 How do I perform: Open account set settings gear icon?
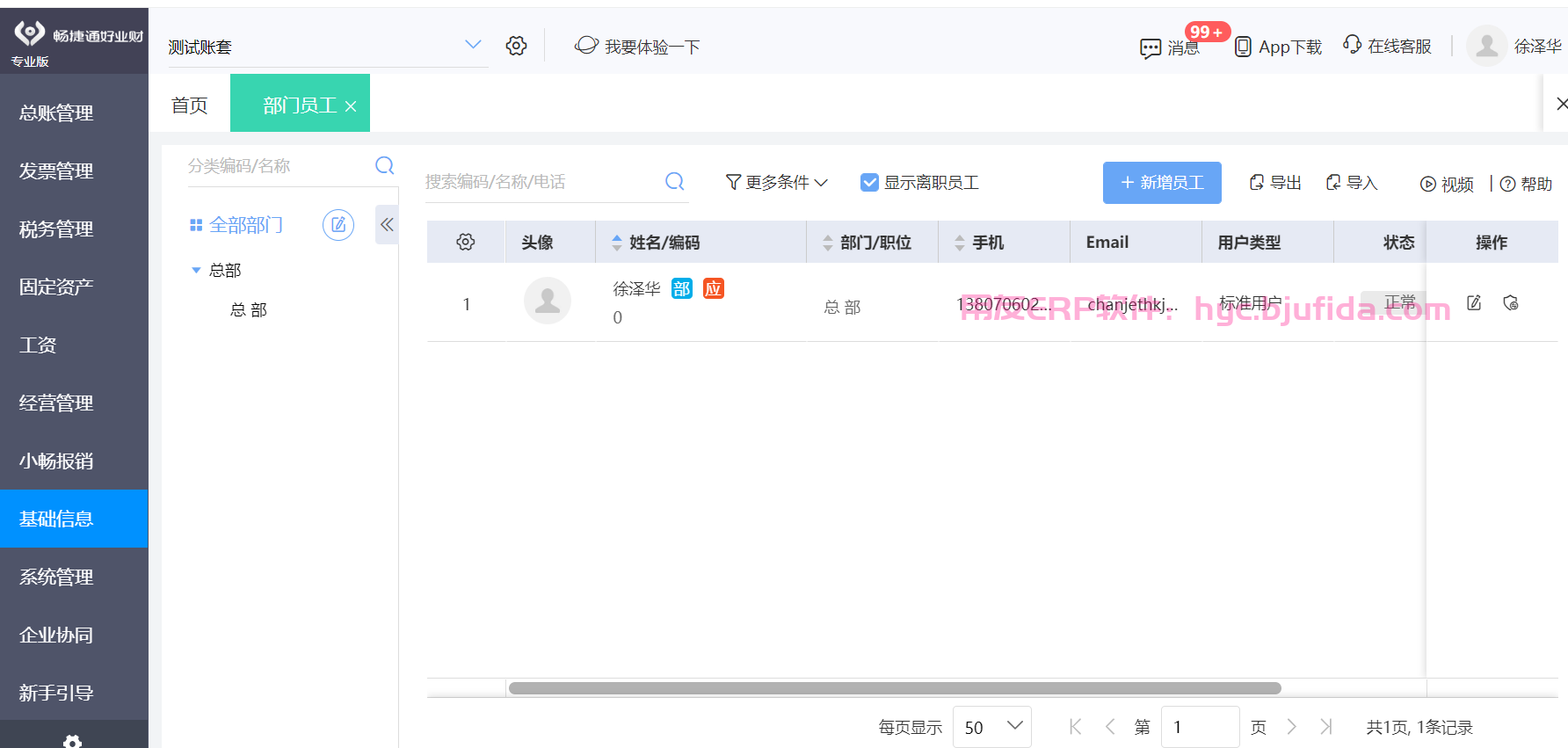(x=516, y=46)
